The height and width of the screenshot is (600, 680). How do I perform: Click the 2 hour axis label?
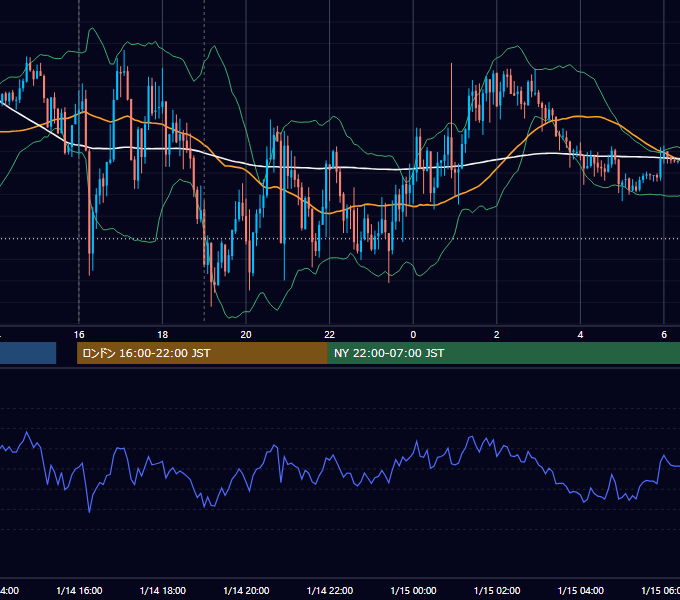point(497,335)
